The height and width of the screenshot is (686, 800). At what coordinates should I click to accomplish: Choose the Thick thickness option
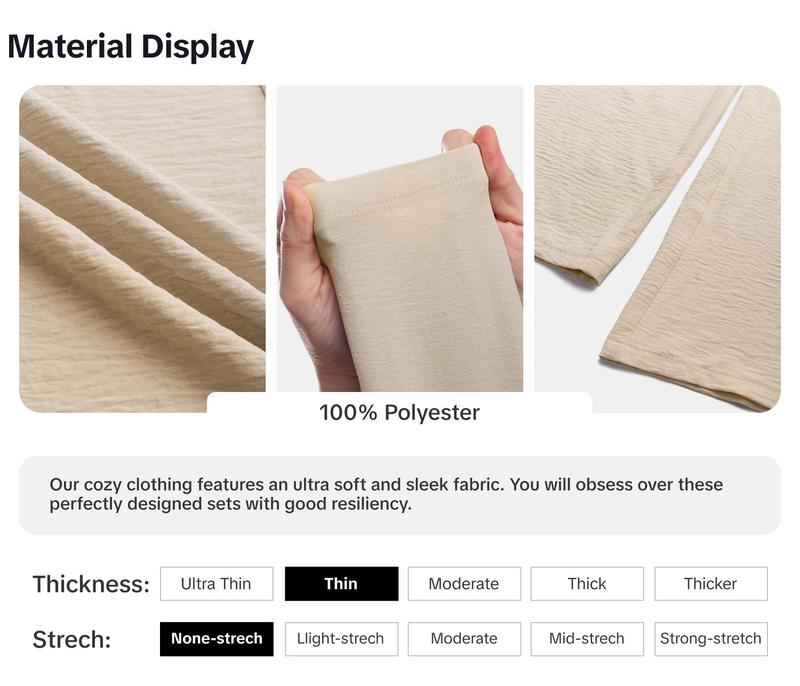[x=587, y=583]
